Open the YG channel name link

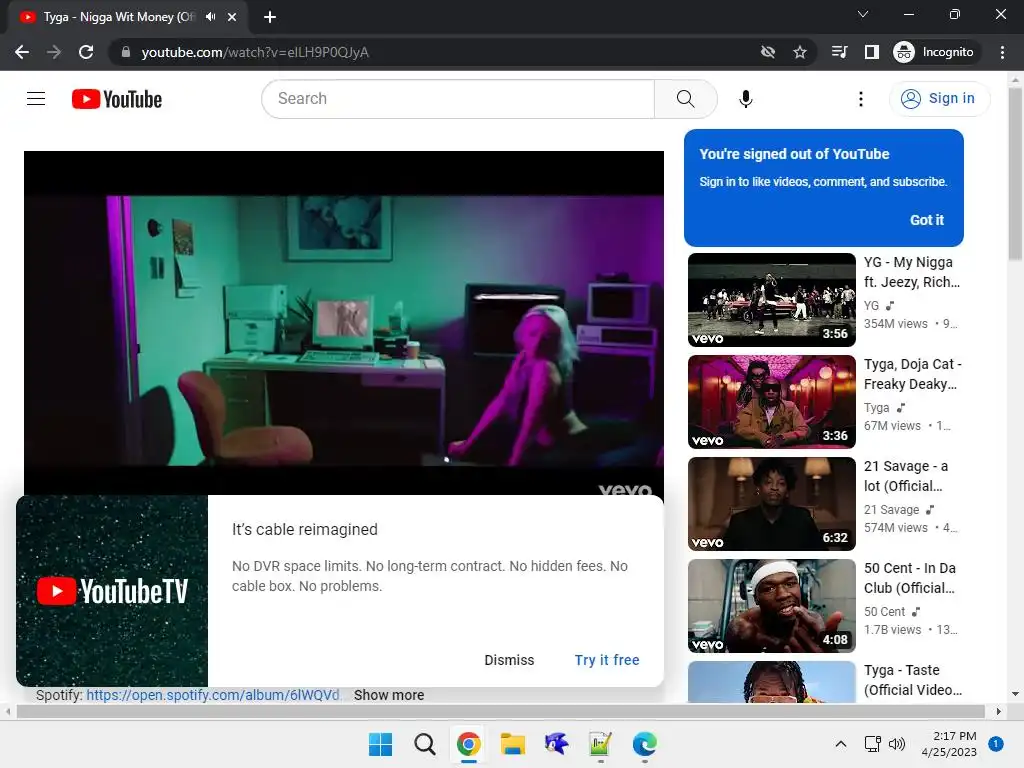(x=871, y=306)
